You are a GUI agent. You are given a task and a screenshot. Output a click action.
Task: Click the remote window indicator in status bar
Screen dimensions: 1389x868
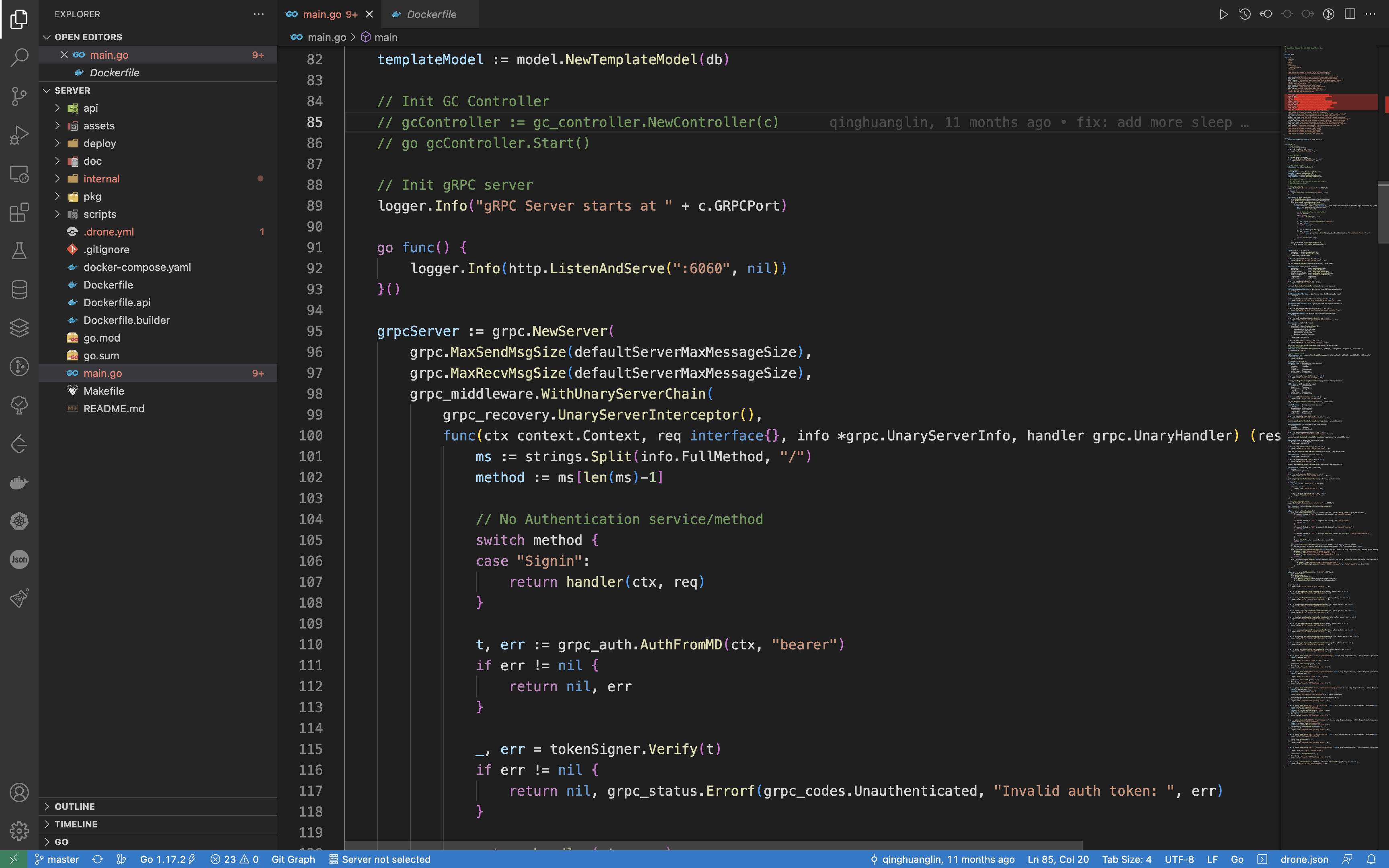pyautogui.click(x=14, y=859)
